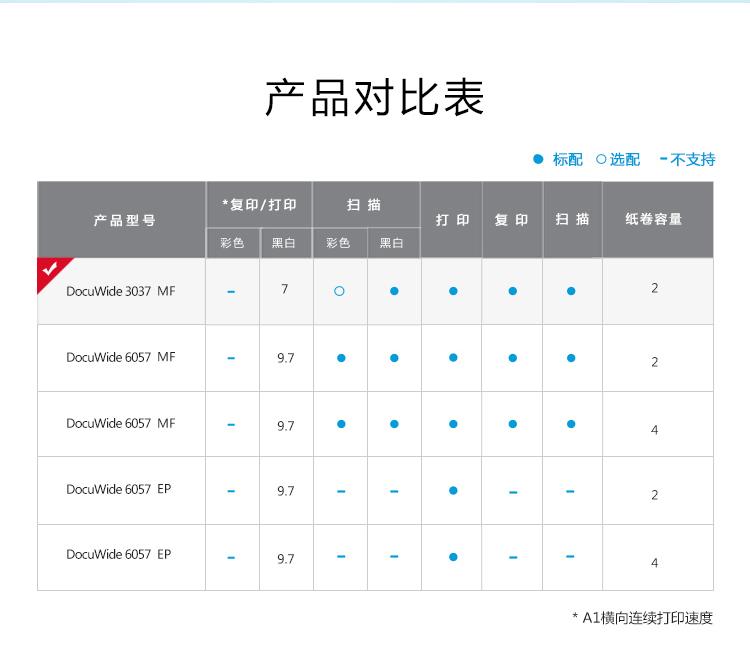Image resolution: width=750 pixels, height=663 pixels.
Task: Click 打印 dot in 6057 EP row with capacity 2
Action: tap(453, 490)
